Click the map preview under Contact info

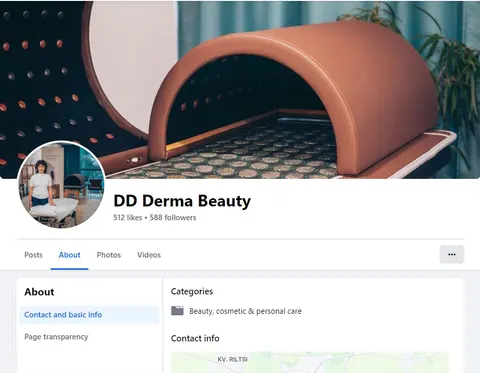310,362
